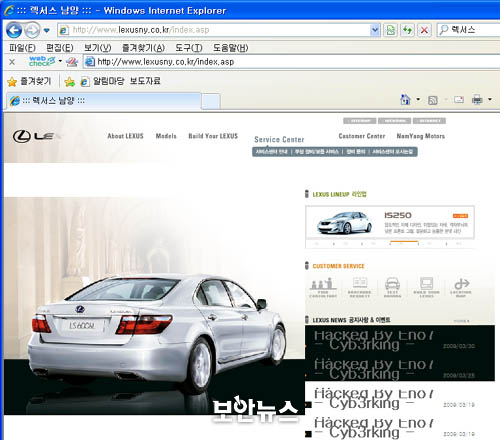Click the Refresh icon beside address bar

click(407, 30)
